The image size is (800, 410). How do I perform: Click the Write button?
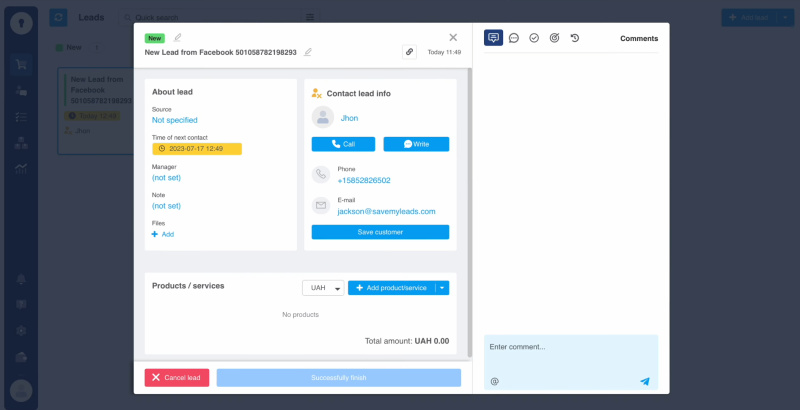click(416, 144)
